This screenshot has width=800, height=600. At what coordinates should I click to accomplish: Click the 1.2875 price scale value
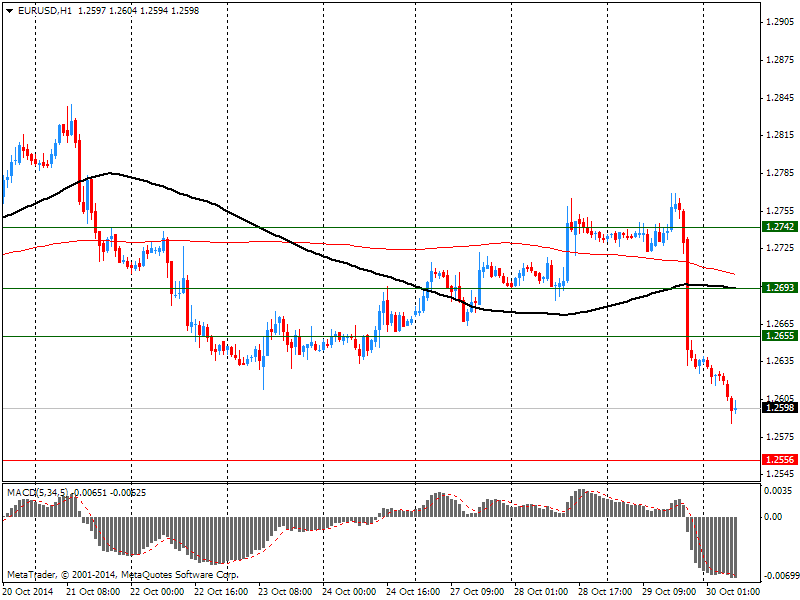(781, 60)
